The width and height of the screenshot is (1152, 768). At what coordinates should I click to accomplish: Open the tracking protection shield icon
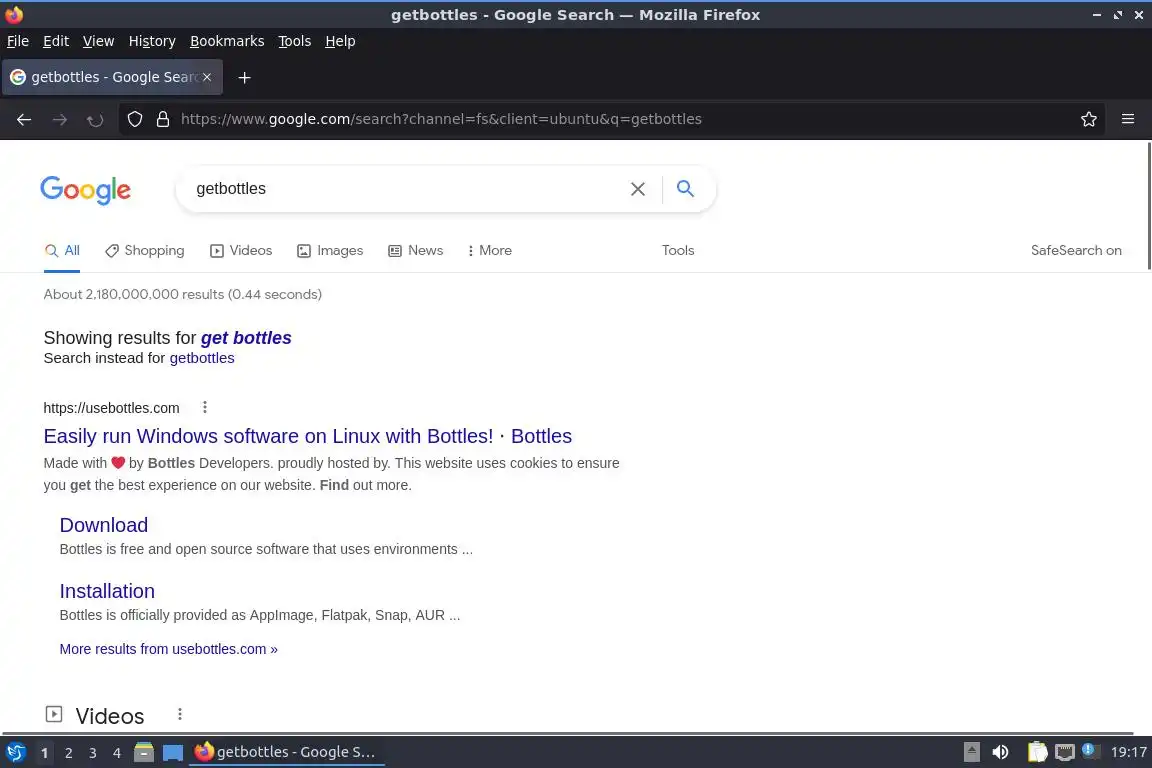[x=134, y=119]
